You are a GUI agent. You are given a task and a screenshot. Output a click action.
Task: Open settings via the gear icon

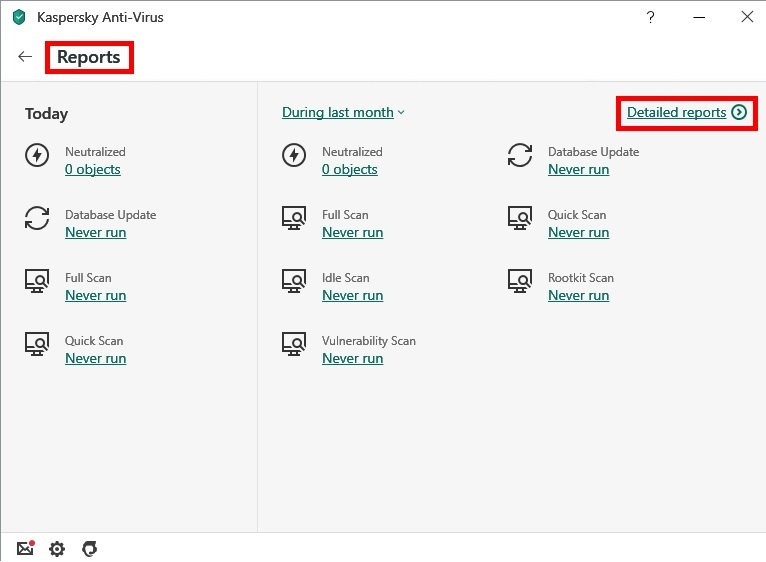(x=57, y=548)
